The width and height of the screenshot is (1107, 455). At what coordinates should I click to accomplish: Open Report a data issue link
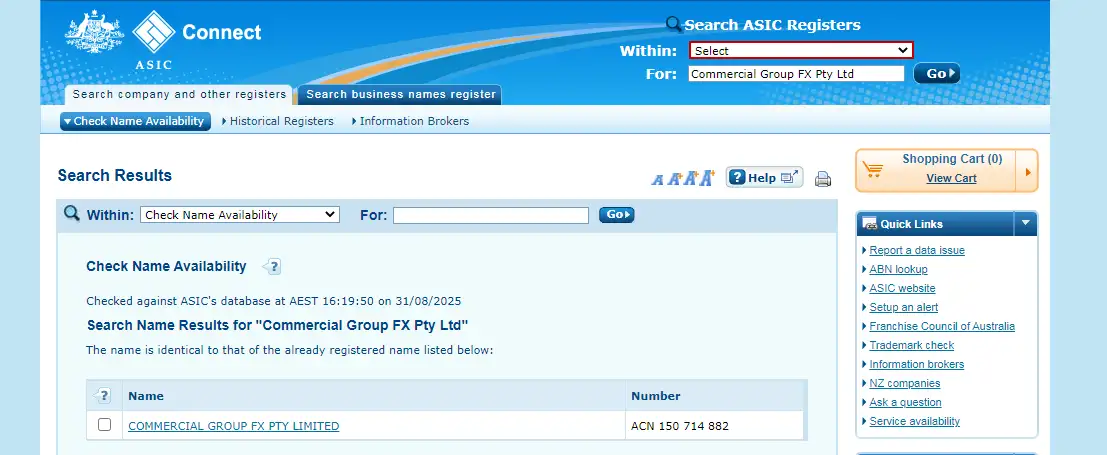click(x=916, y=250)
